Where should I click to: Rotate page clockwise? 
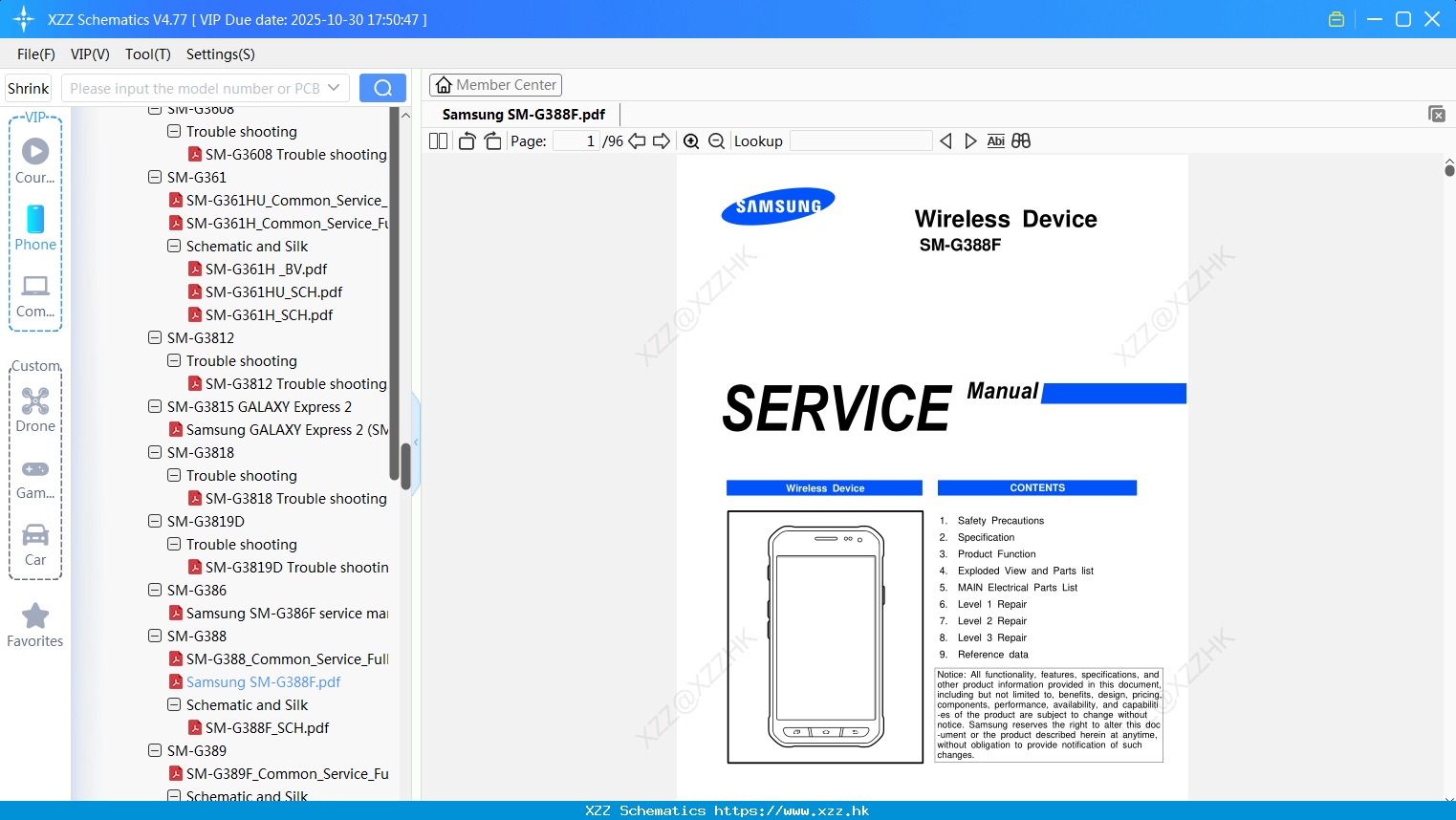point(492,140)
